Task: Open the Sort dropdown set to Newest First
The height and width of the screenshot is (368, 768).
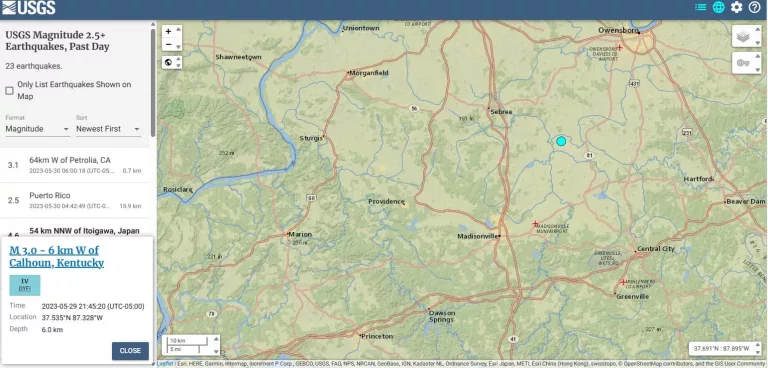Action: pyautogui.click(x=108, y=129)
